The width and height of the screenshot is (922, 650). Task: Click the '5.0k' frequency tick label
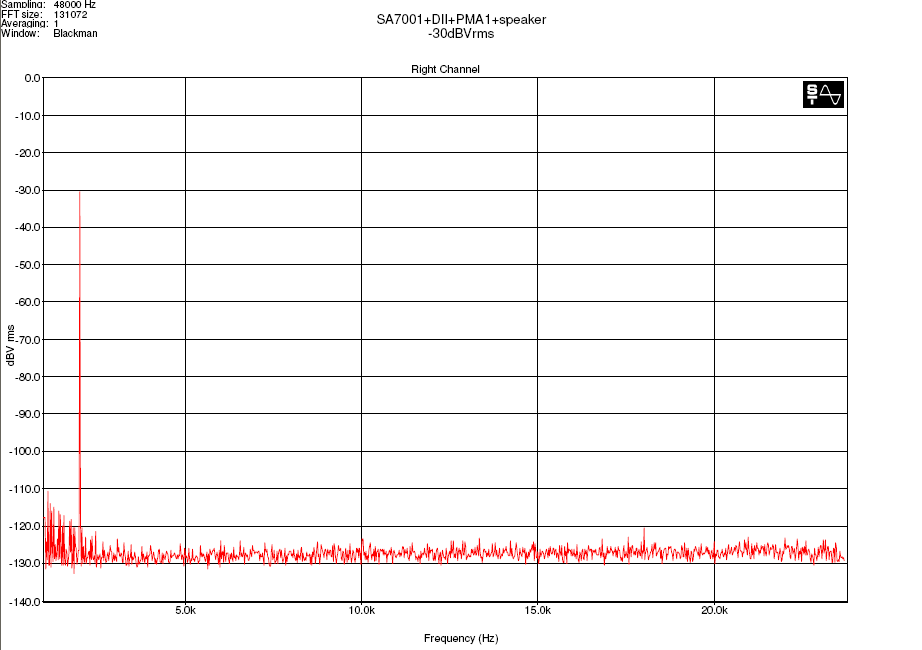click(185, 611)
